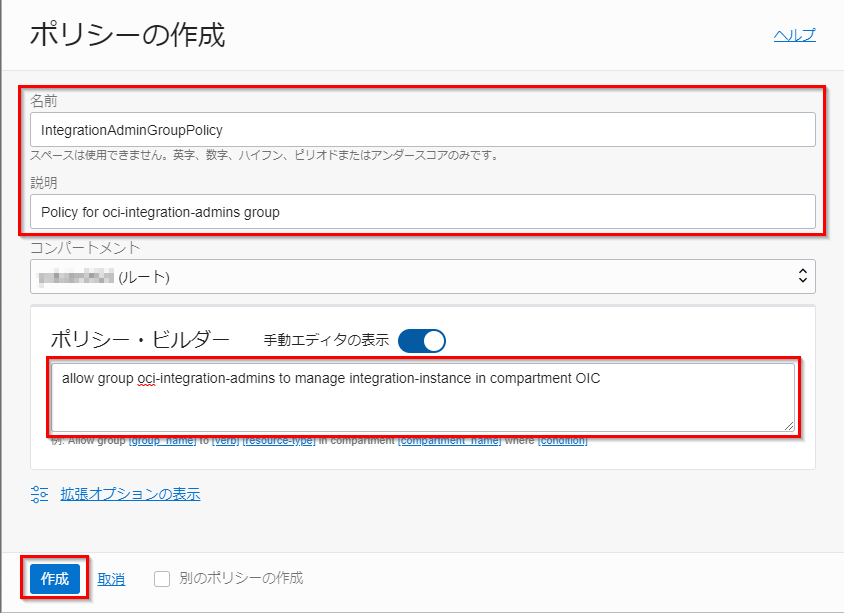This screenshot has height=613, width=844.
Task: Click the compartment dropdown chevron arrows
Action: (x=800, y=277)
